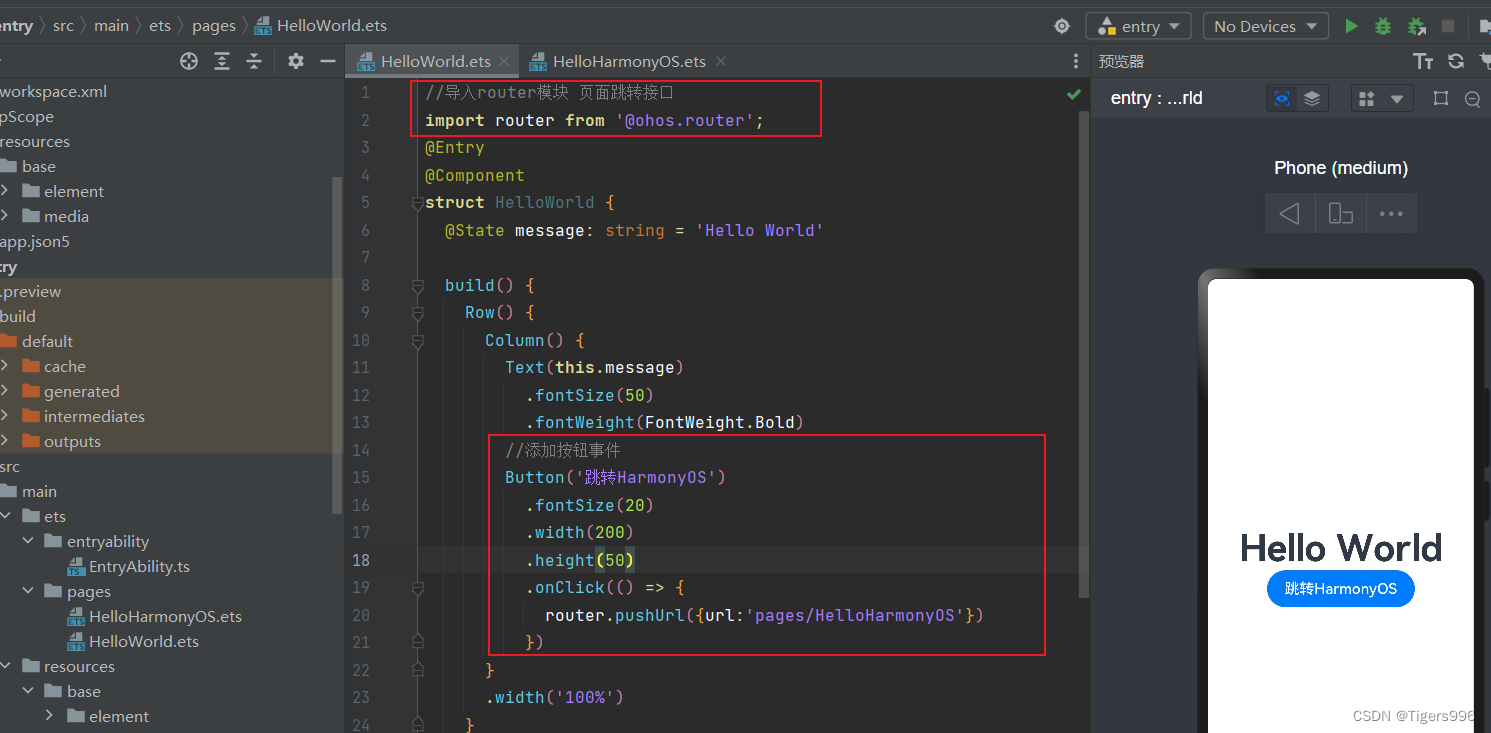Collapse all nodes in project tree
Image resolution: width=1491 pixels, height=733 pixels.
pos(254,61)
